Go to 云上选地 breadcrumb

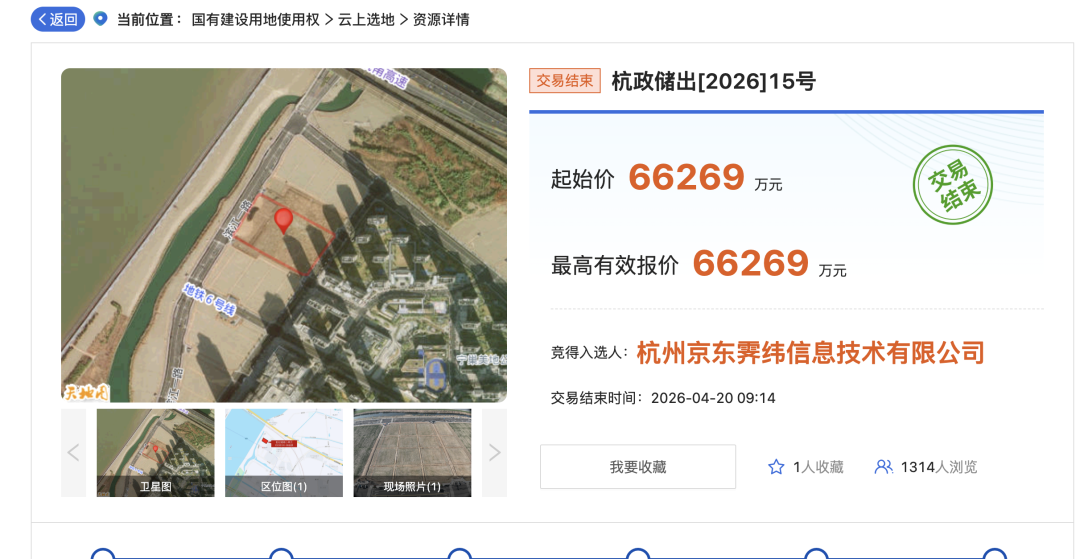[x=366, y=19]
